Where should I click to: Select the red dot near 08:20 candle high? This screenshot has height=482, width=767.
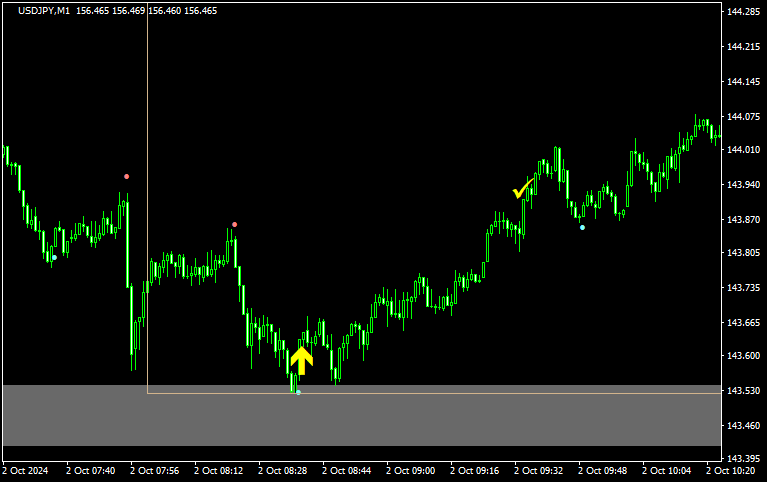(x=234, y=224)
